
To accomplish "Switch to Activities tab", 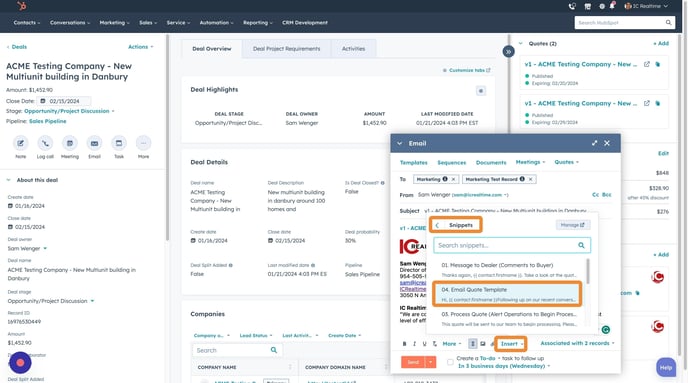I will coord(353,49).
